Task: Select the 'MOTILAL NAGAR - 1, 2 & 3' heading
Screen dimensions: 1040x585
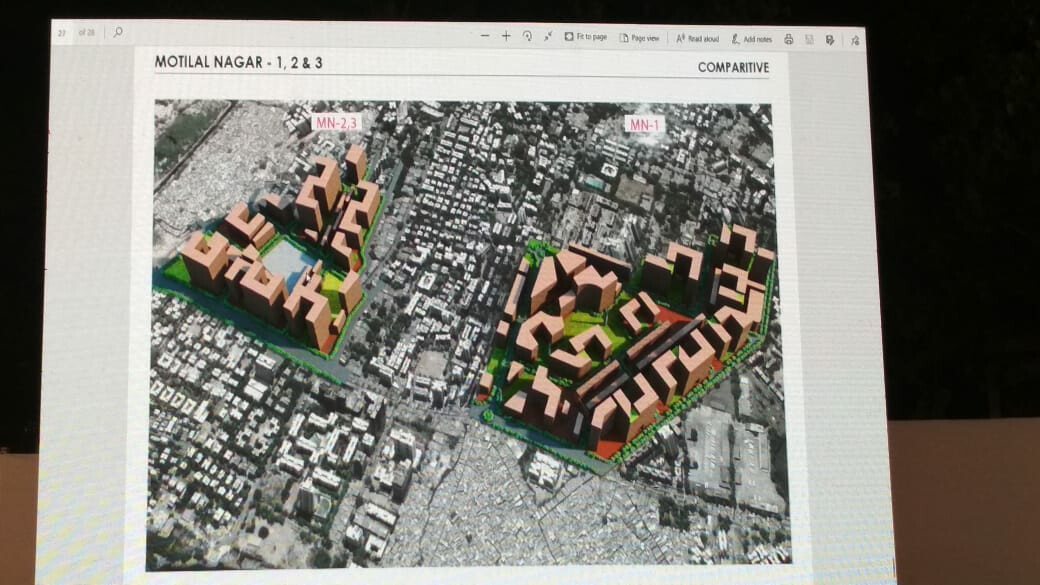Action: click(x=238, y=62)
